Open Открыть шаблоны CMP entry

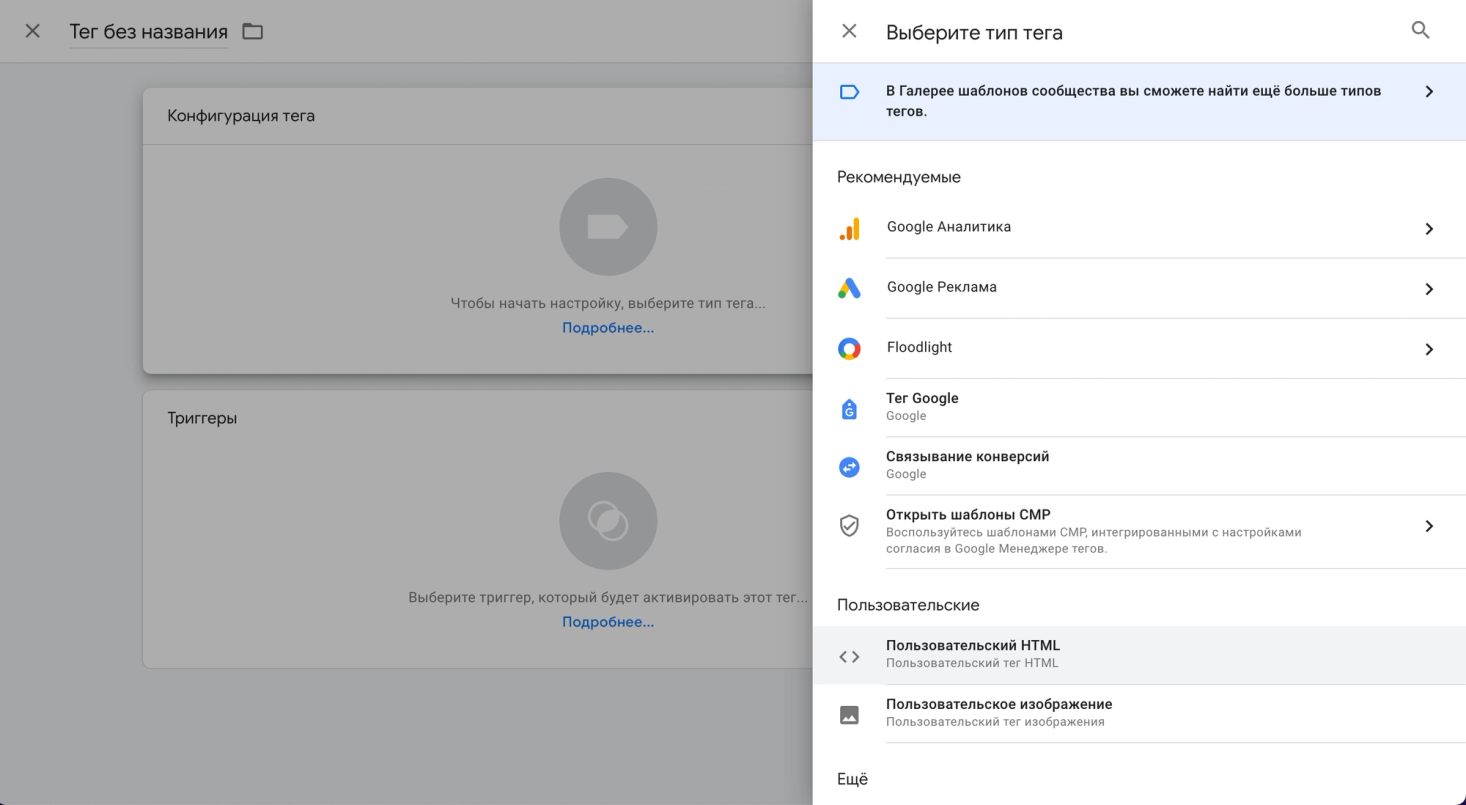pyautogui.click(x=1139, y=531)
